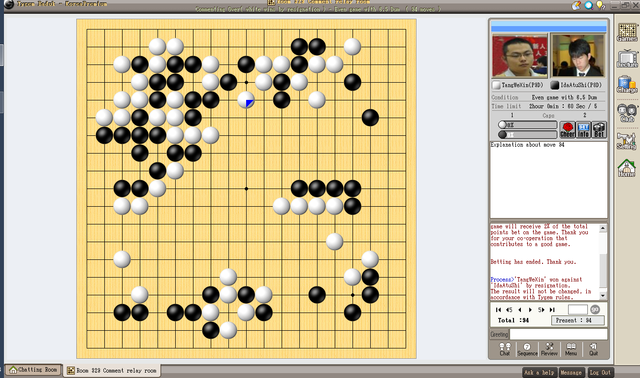This screenshot has width=640, height=378.
Task: Click the blue Process> link in the log
Action: [501, 279]
